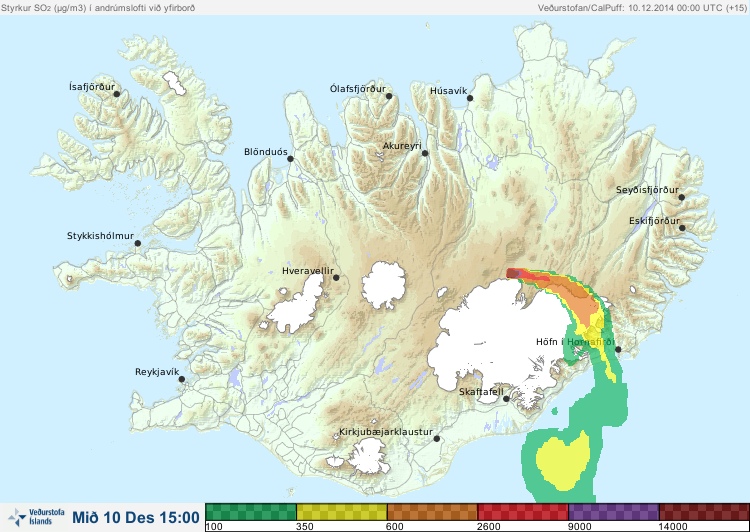Click the 'Höfn í Hornafirði' label text

pos(575,342)
